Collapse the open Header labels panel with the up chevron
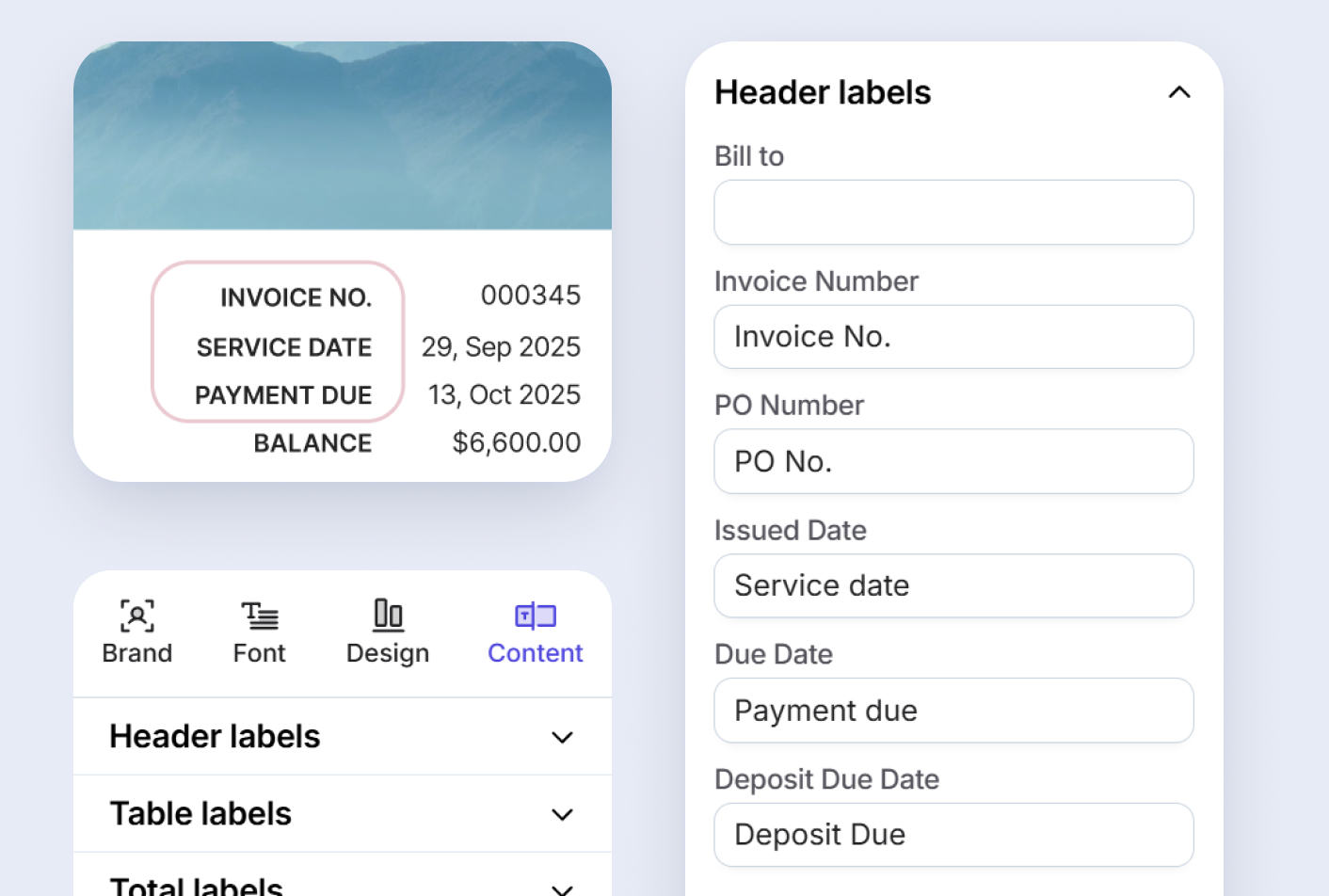Viewport: 1329px width, 896px height. (1178, 92)
